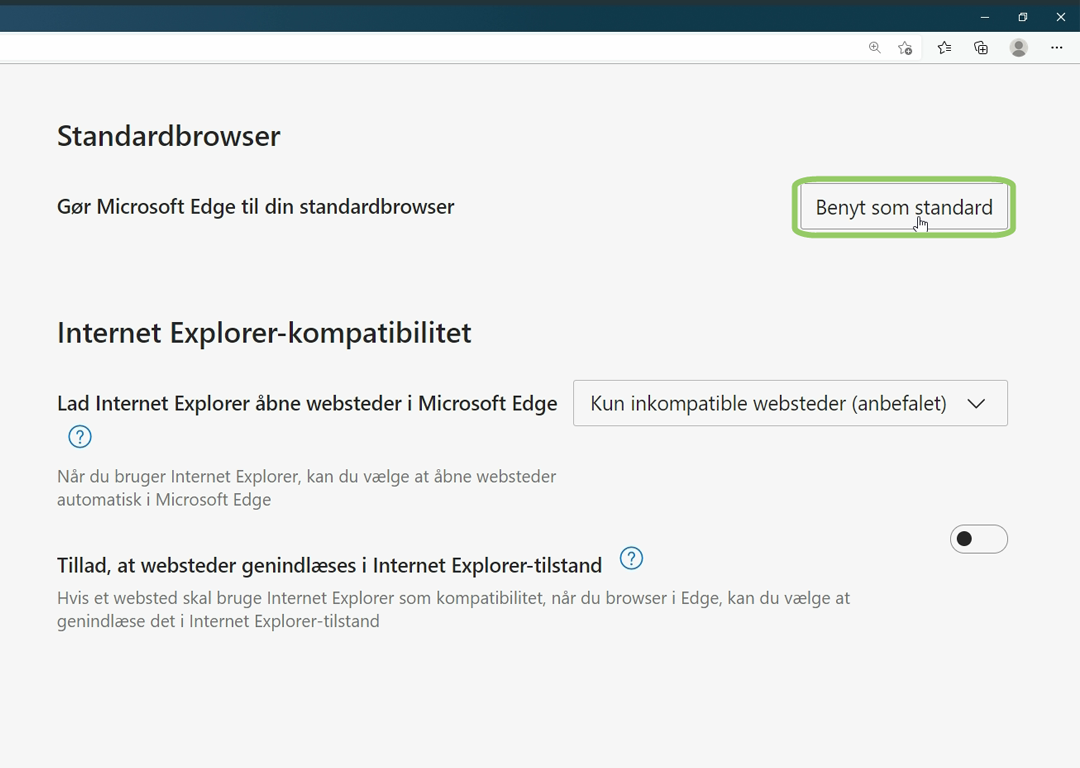Click the label Tillad, at websteder genindlæses
The image size is (1080, 768).
coord(329,565)
